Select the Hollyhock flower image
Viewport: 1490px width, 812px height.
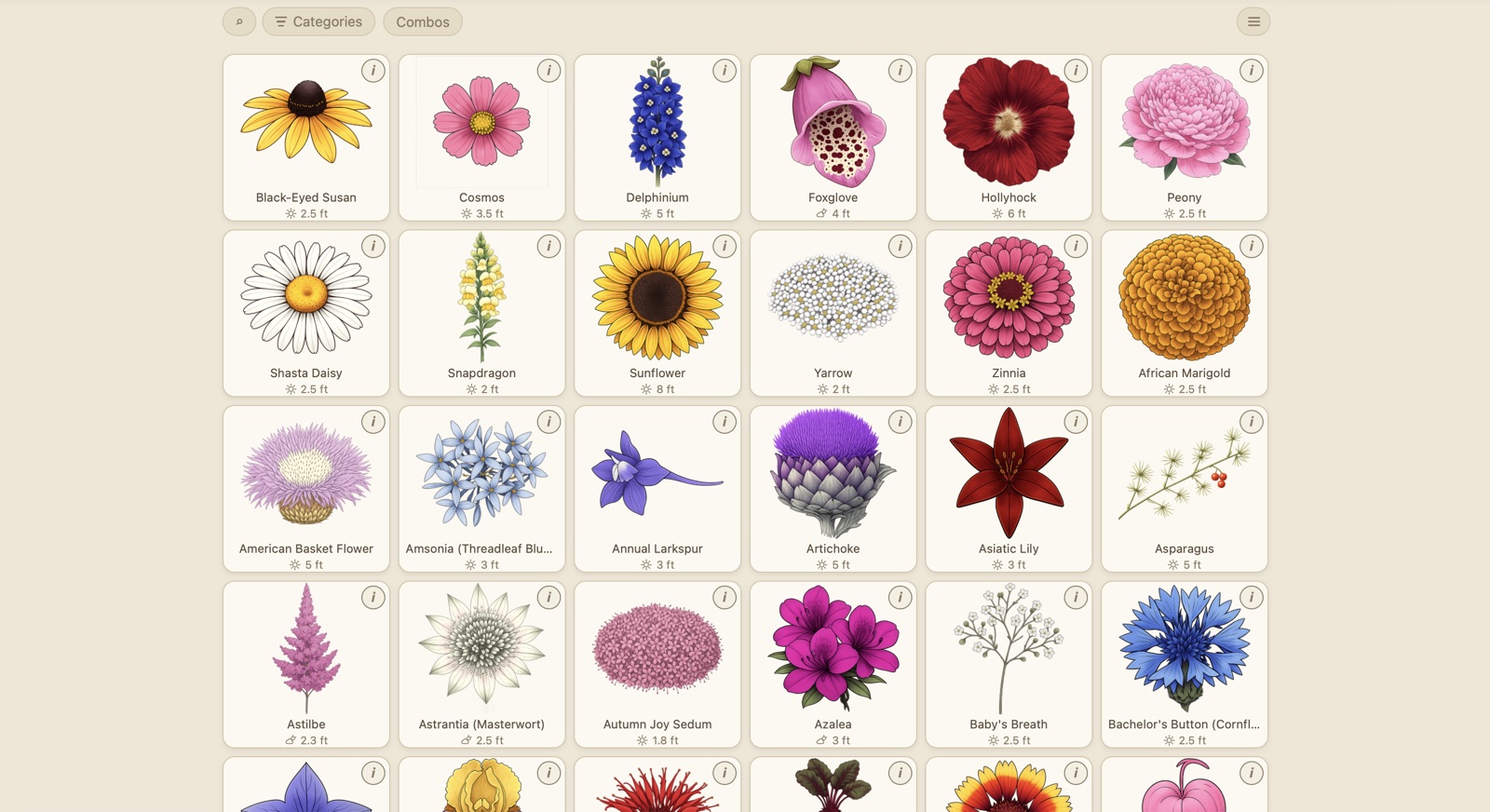[x=1009, y=122]
